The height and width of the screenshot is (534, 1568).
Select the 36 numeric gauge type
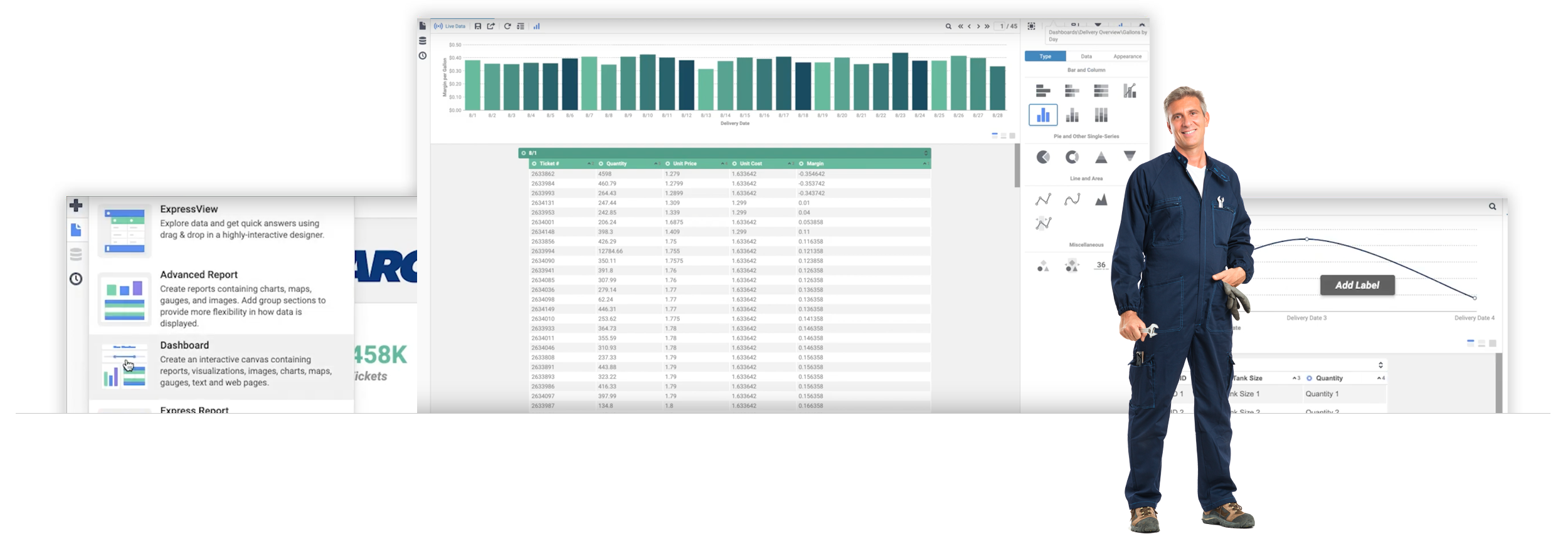tap(1101, 265)
